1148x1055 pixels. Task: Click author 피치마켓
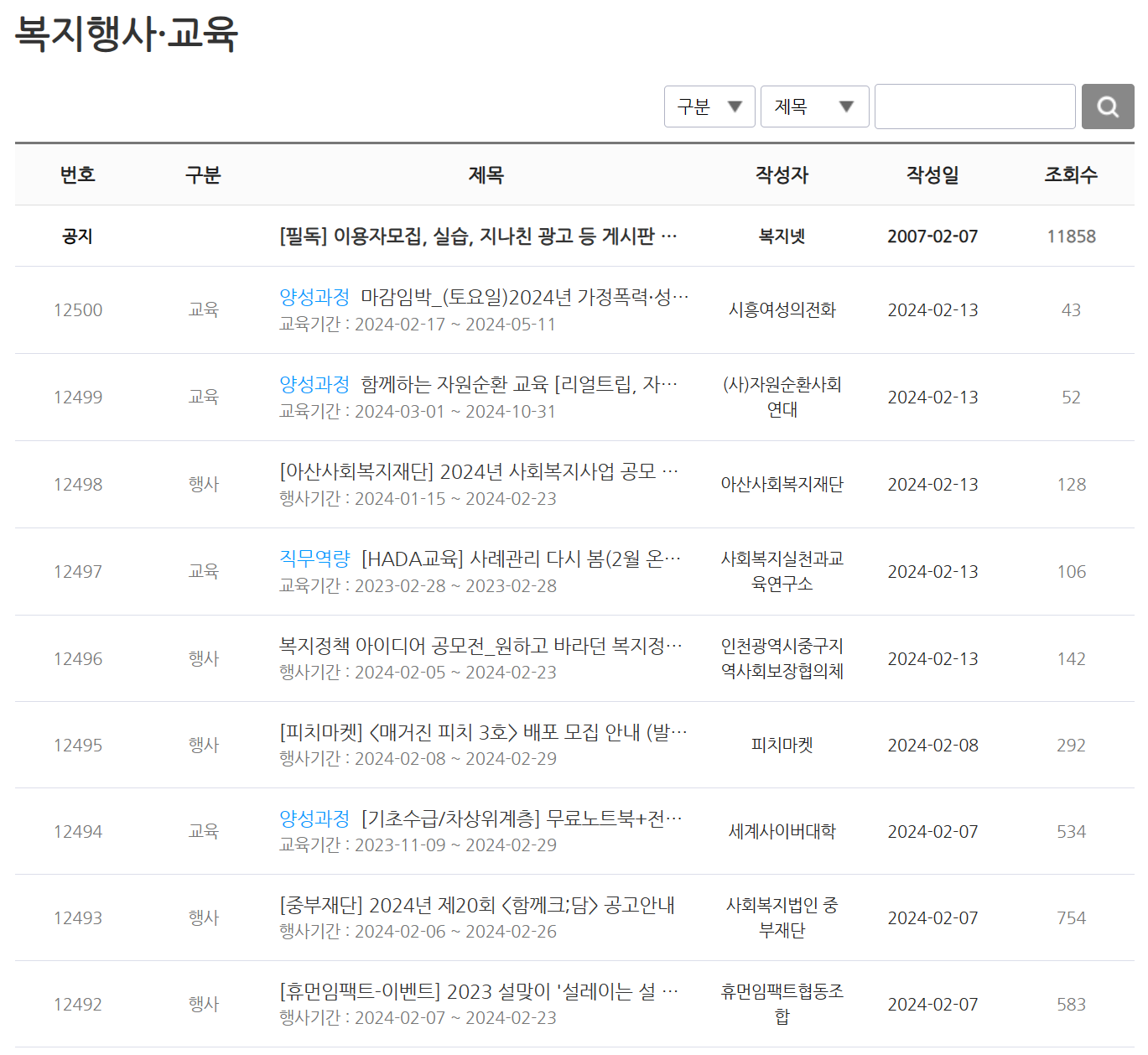pyautogui.click(x=782, y=746)
